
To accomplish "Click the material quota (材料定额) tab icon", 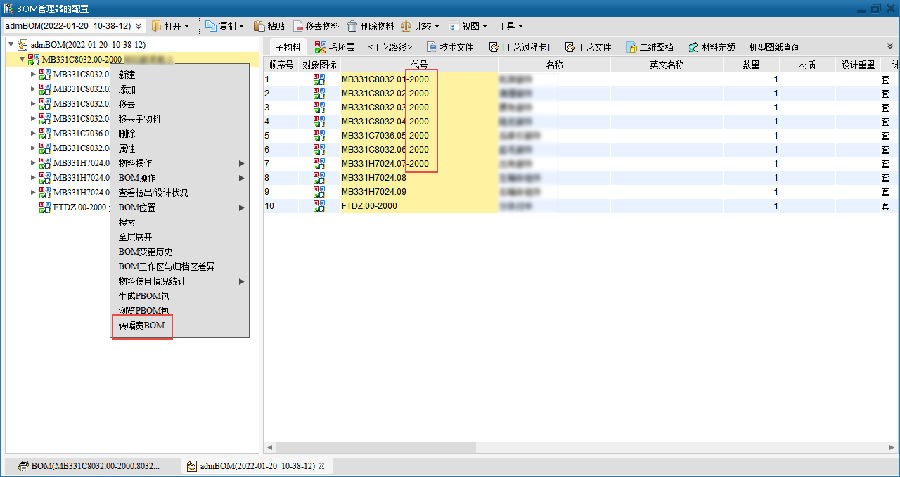I will 693,46.
